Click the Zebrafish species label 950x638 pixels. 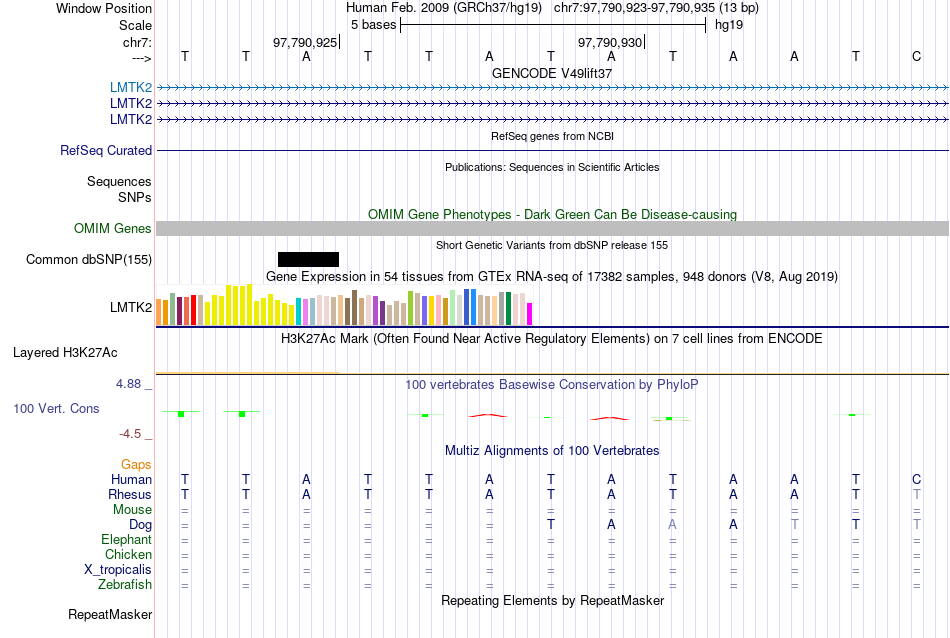[x=125, y=585]
